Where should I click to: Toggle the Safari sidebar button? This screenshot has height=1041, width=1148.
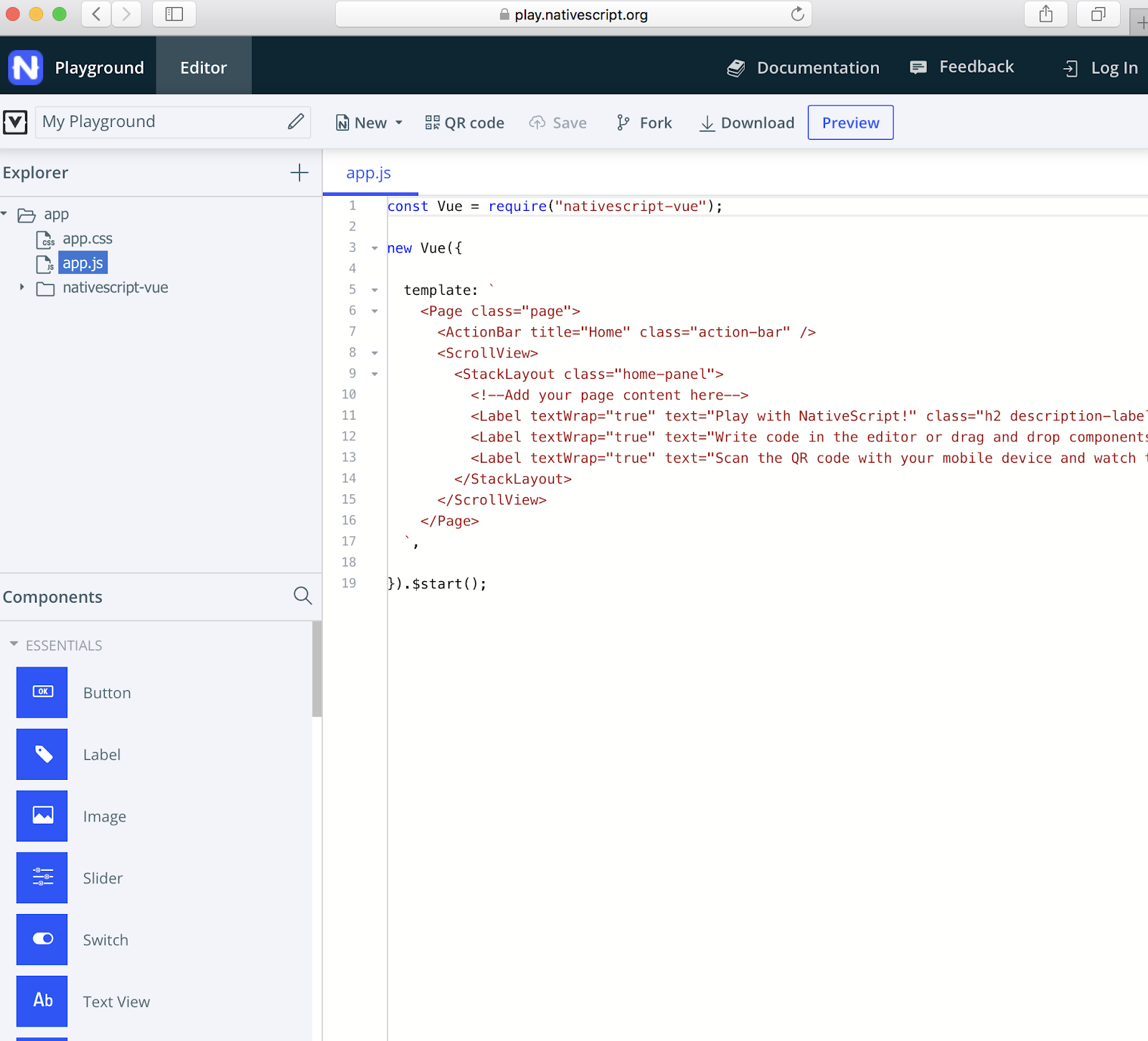pyautogui.click(x=174, y=14)
